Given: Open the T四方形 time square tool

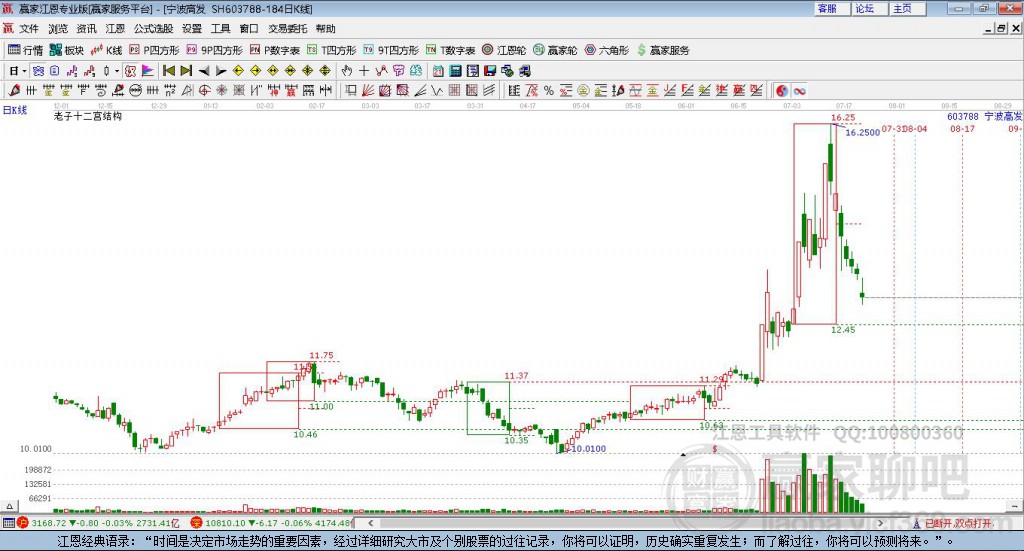Looking at the screenshot, I should (332, 50).
